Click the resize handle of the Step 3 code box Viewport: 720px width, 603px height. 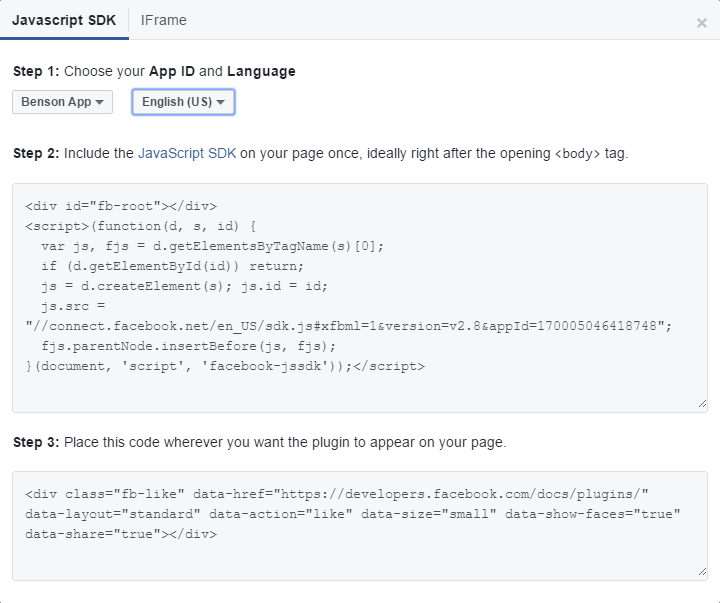[702, 572]
